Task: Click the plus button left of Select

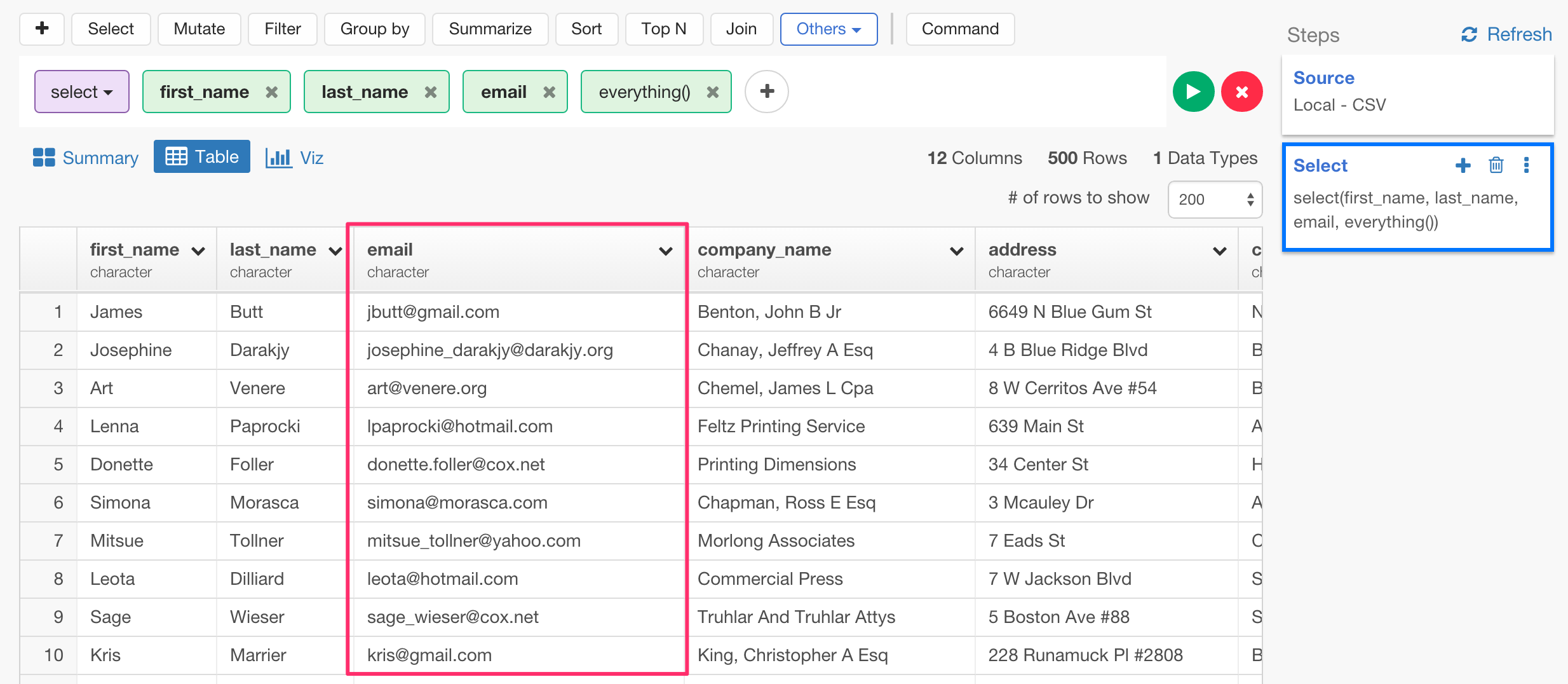Action: click(42, 29)
